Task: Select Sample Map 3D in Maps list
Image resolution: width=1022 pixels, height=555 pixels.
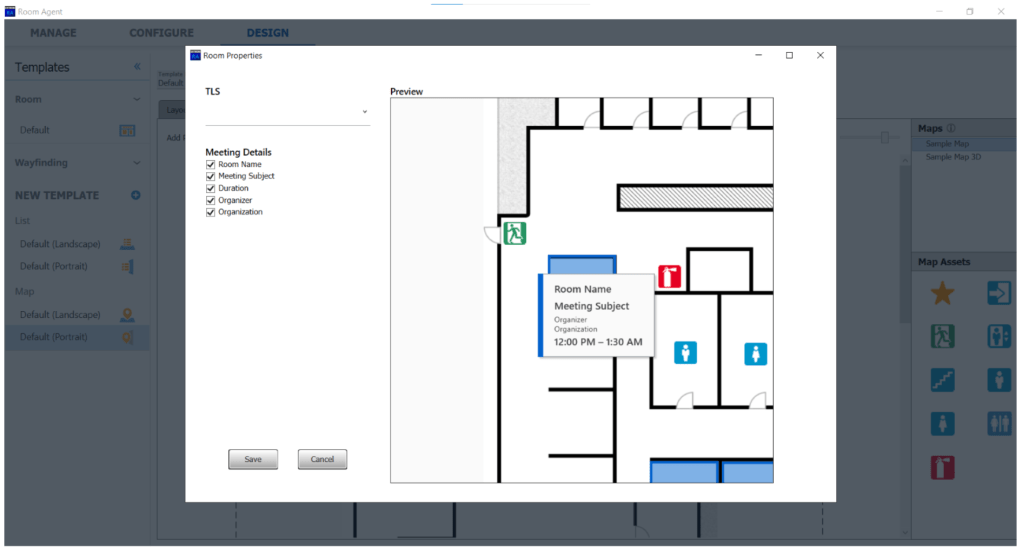Action: [953, 157]
